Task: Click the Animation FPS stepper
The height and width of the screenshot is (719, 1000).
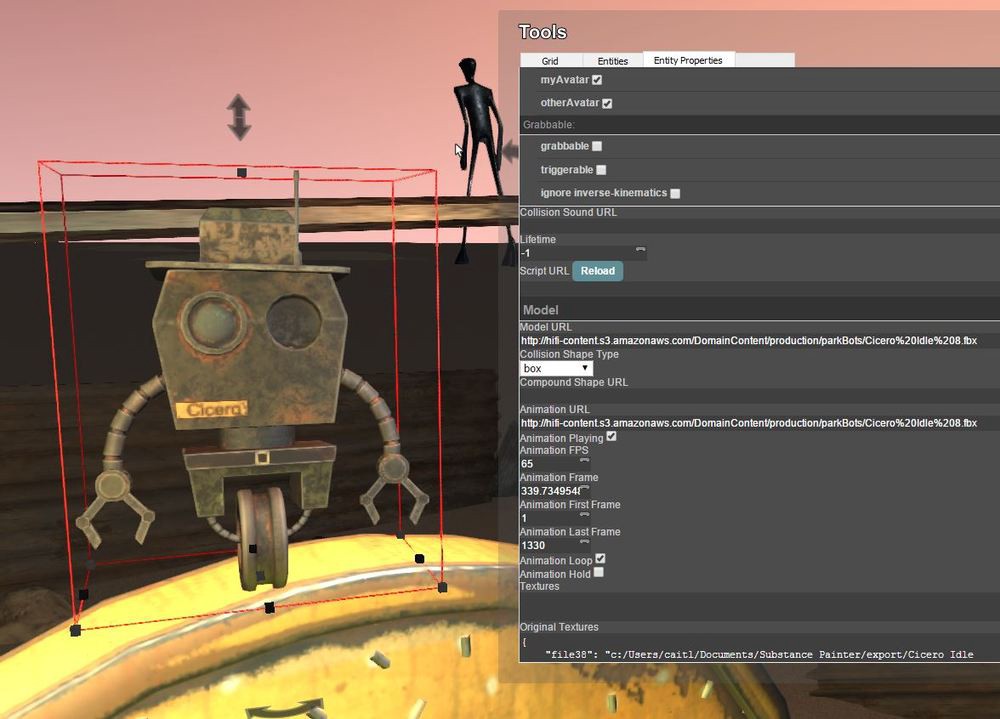Action: click(584, 461)
